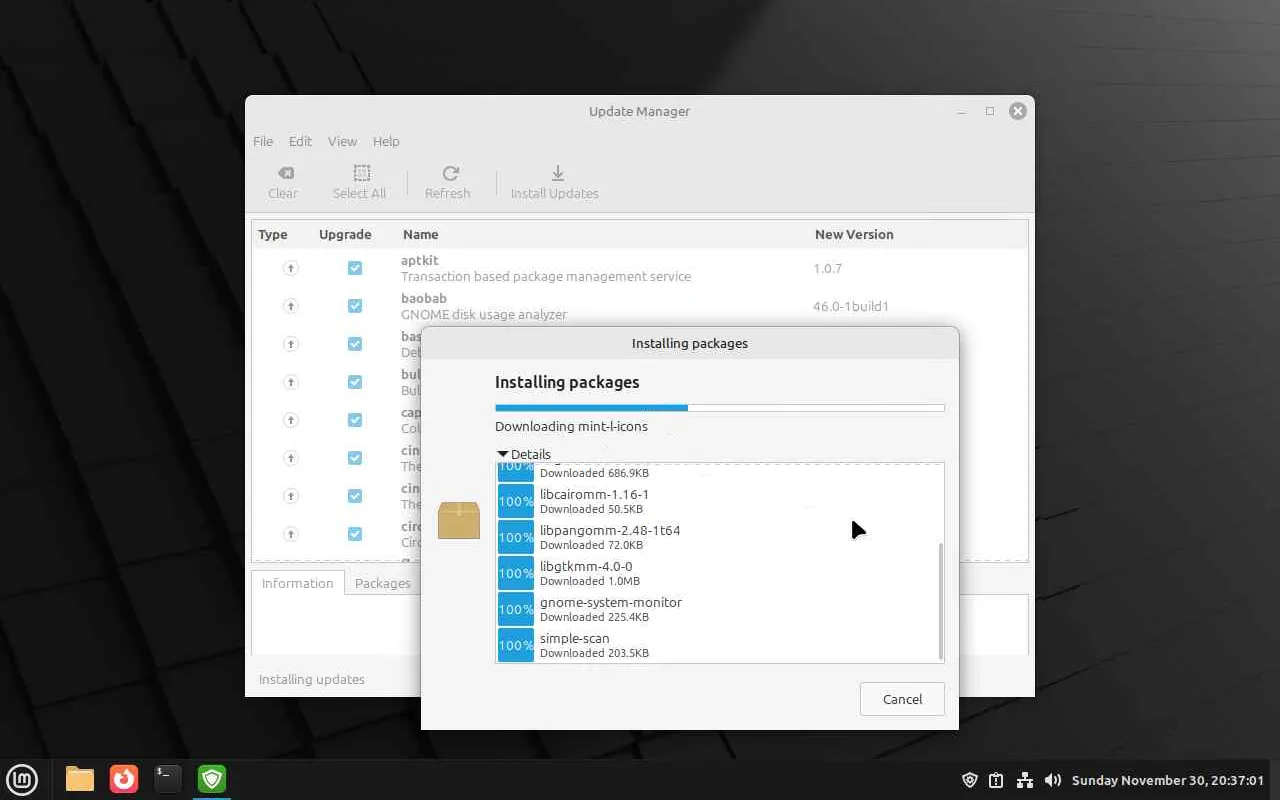Select the simple-scan download row
The image size is (1280, 800).
coord(716,645)
